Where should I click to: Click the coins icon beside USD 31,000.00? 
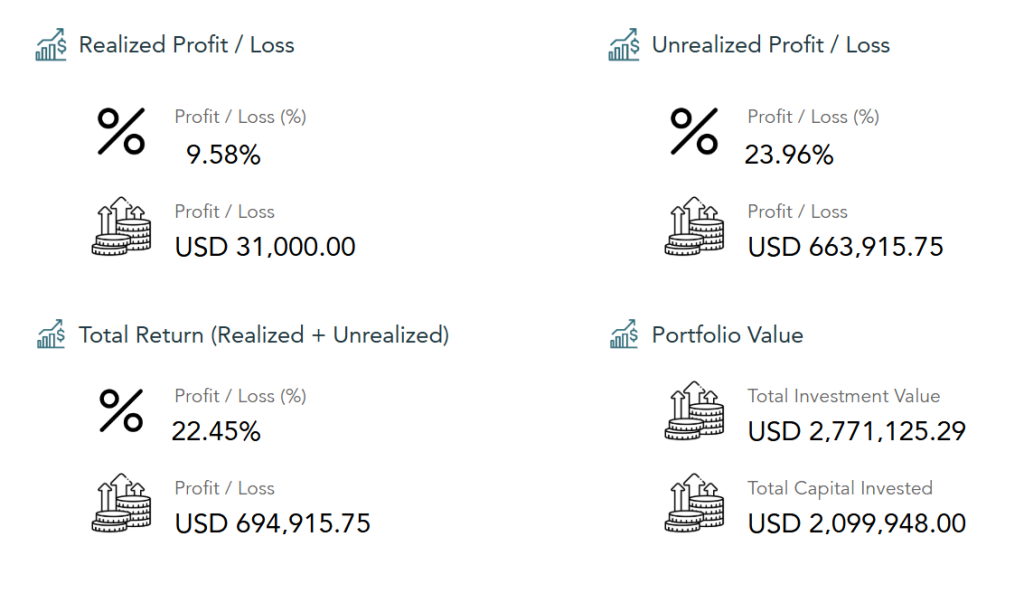pyautogui.click(x=121, y=226)
